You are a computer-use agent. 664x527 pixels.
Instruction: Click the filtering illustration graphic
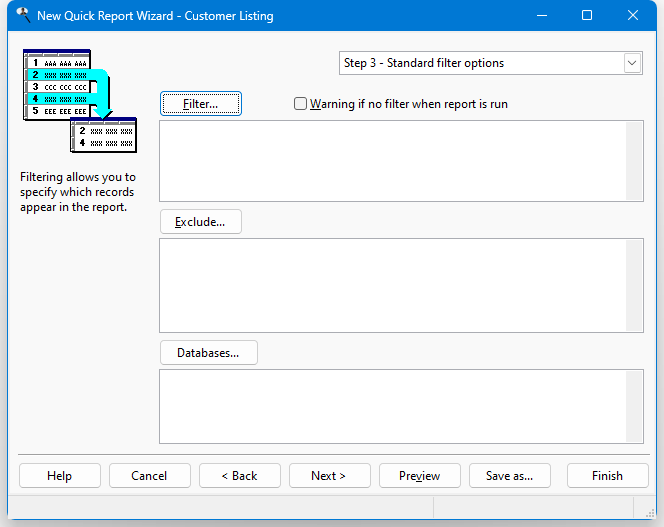[80, 101]
